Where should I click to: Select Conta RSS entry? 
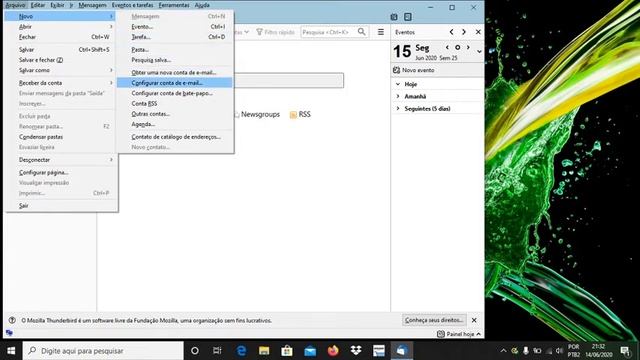(x=175, y=104)
